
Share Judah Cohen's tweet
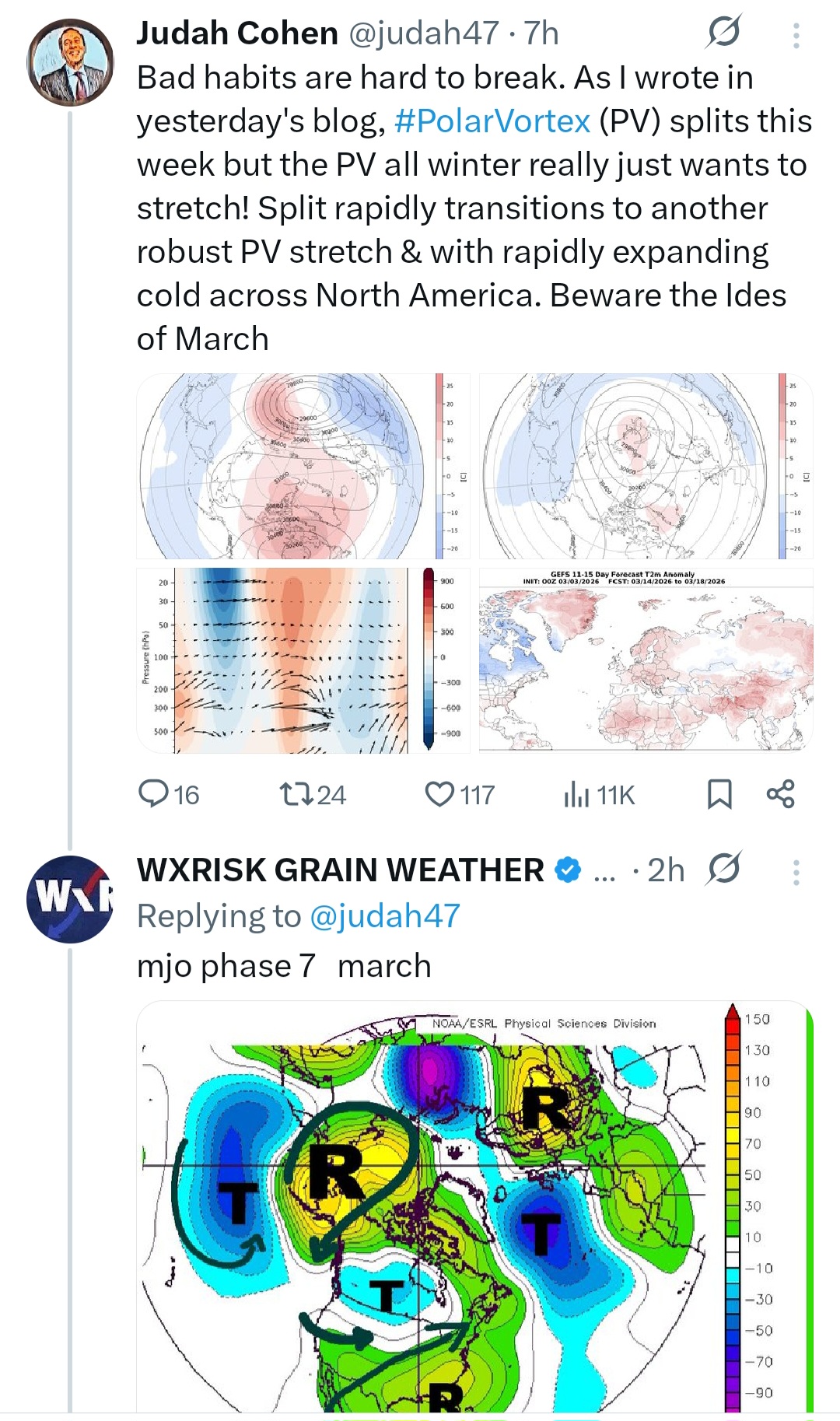[x=780, y=794]
